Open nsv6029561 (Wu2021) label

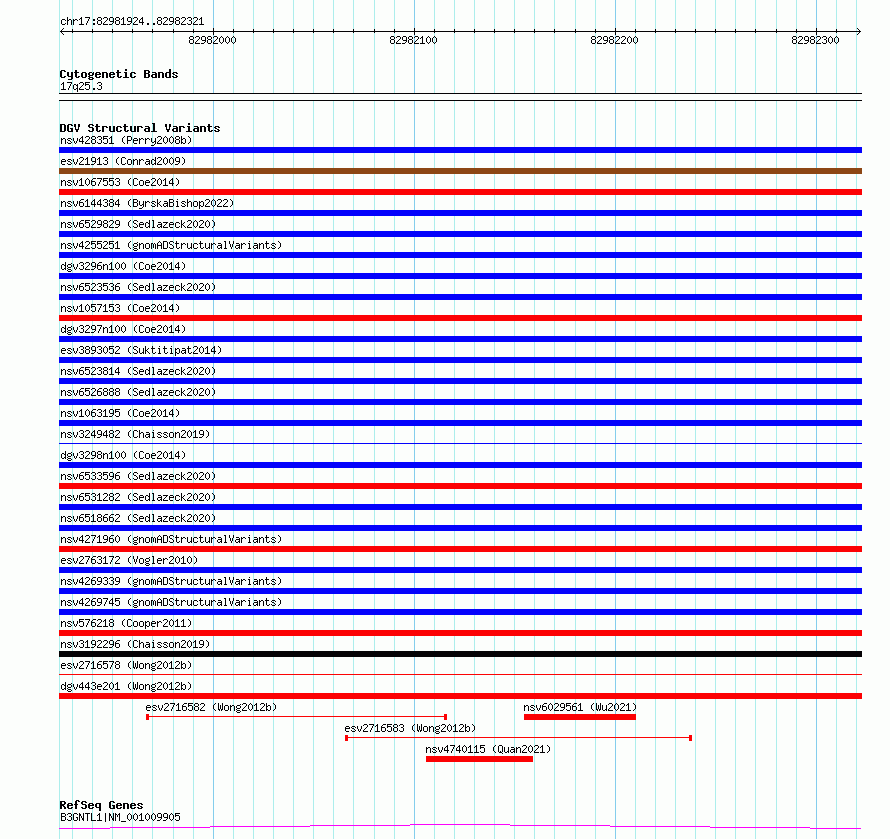(x=580, y=707)
